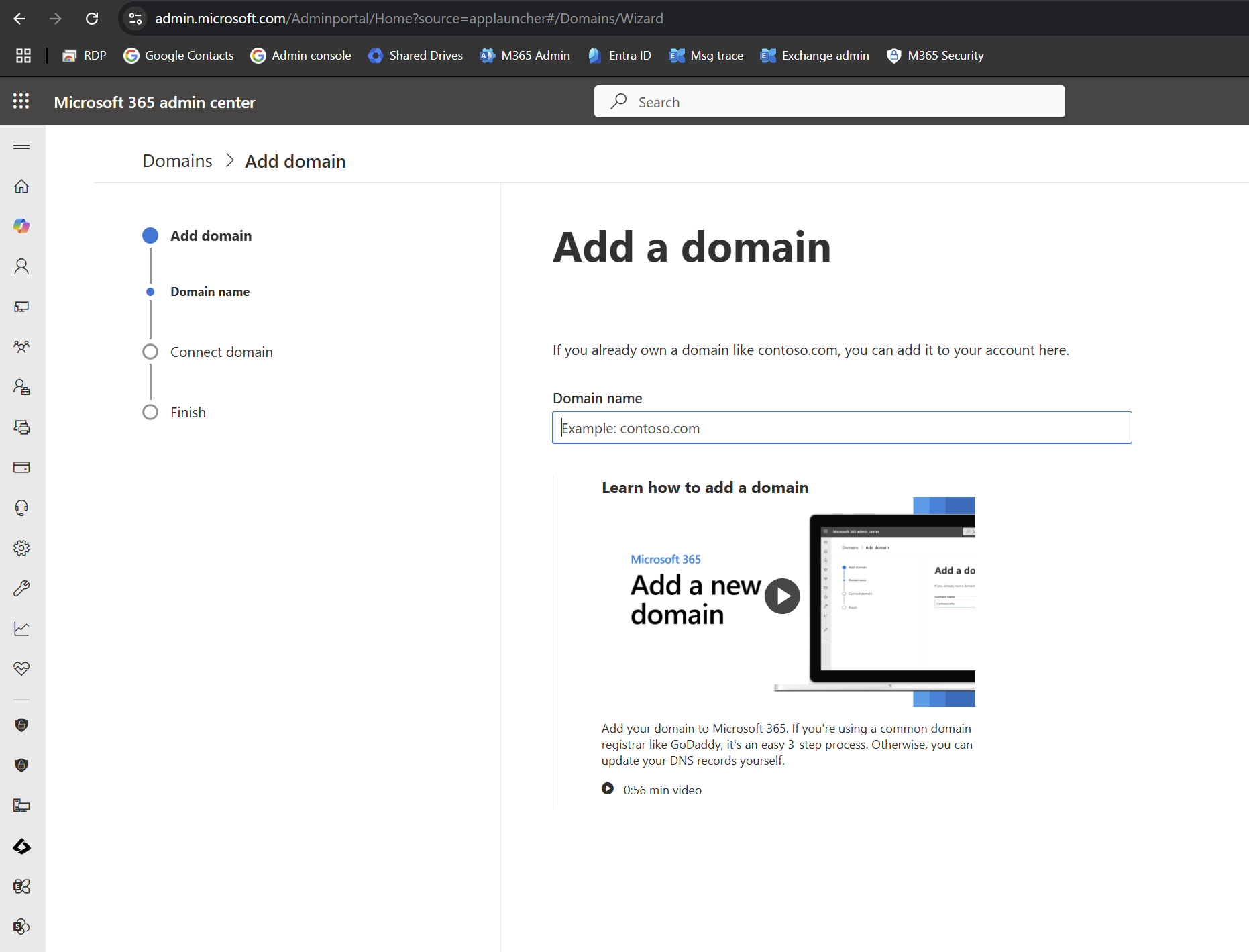Click the Domain name text field
This screenshot has height=952, width=1249.
click(842, 428)
